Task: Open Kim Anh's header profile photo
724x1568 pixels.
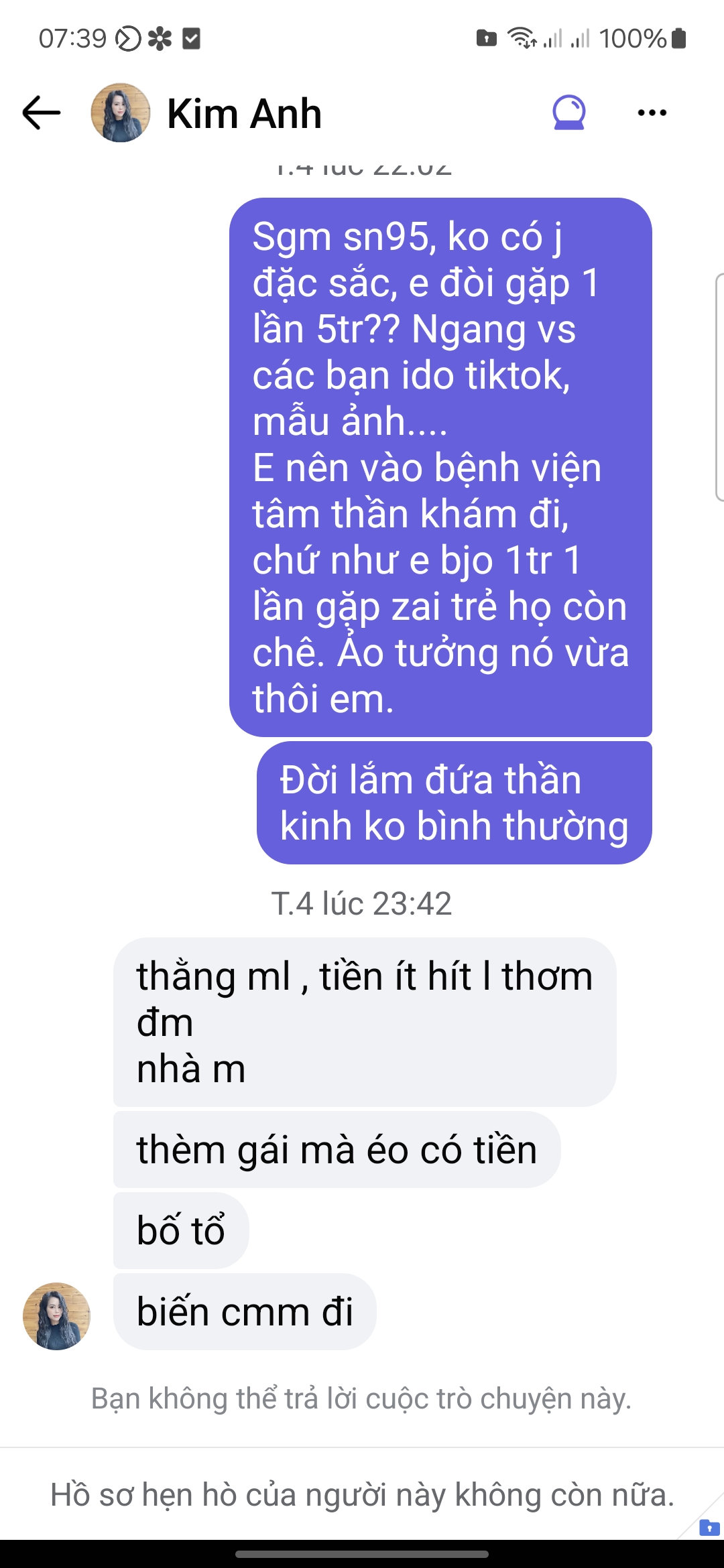Action: [x=121, y=113]
